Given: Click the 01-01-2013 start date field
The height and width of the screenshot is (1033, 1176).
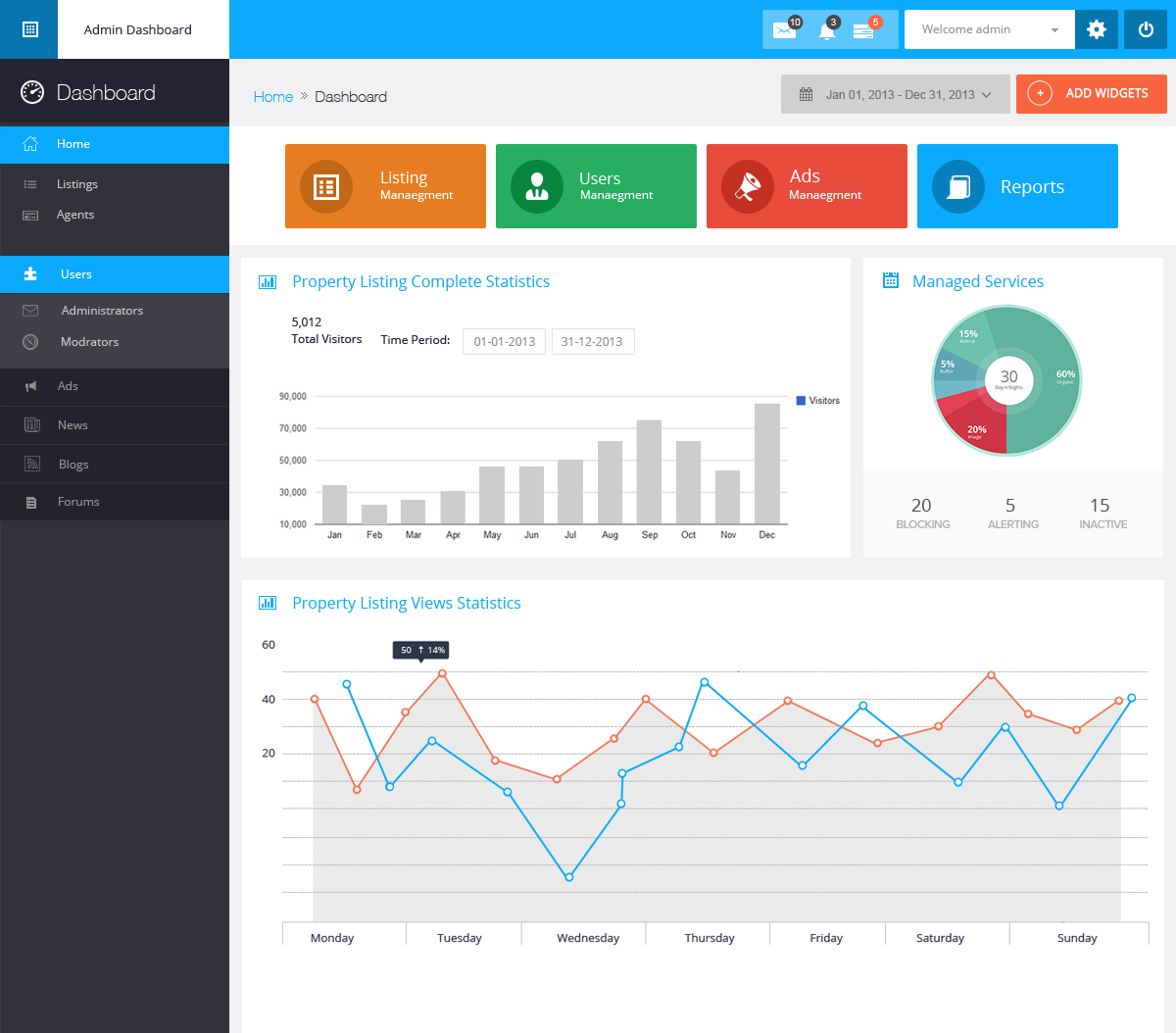Looking at the screenshot, I should click(x=504, y=342).
